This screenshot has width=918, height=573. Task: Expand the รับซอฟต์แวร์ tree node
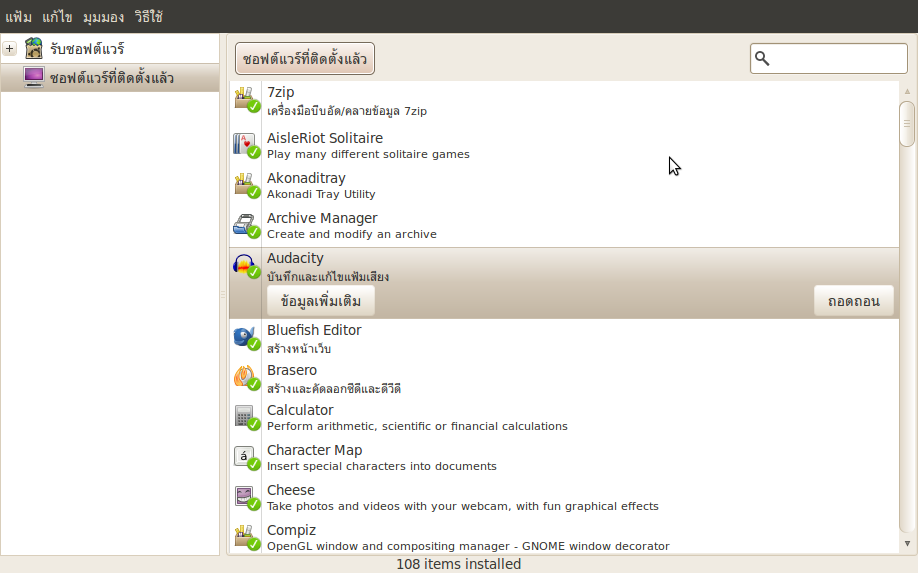point(9,49)
